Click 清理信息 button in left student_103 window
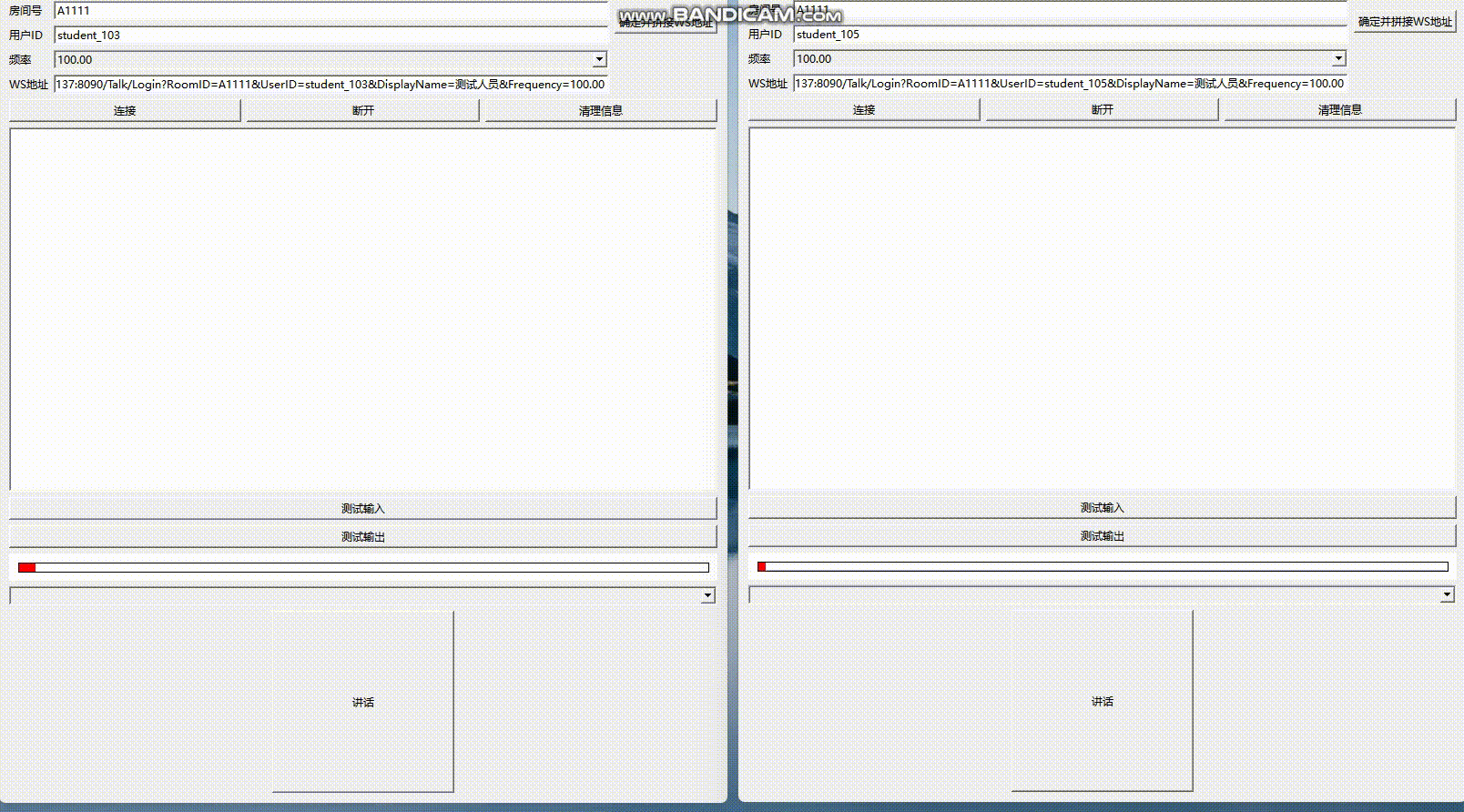The image size is (1464, 812). click(600, 110)
